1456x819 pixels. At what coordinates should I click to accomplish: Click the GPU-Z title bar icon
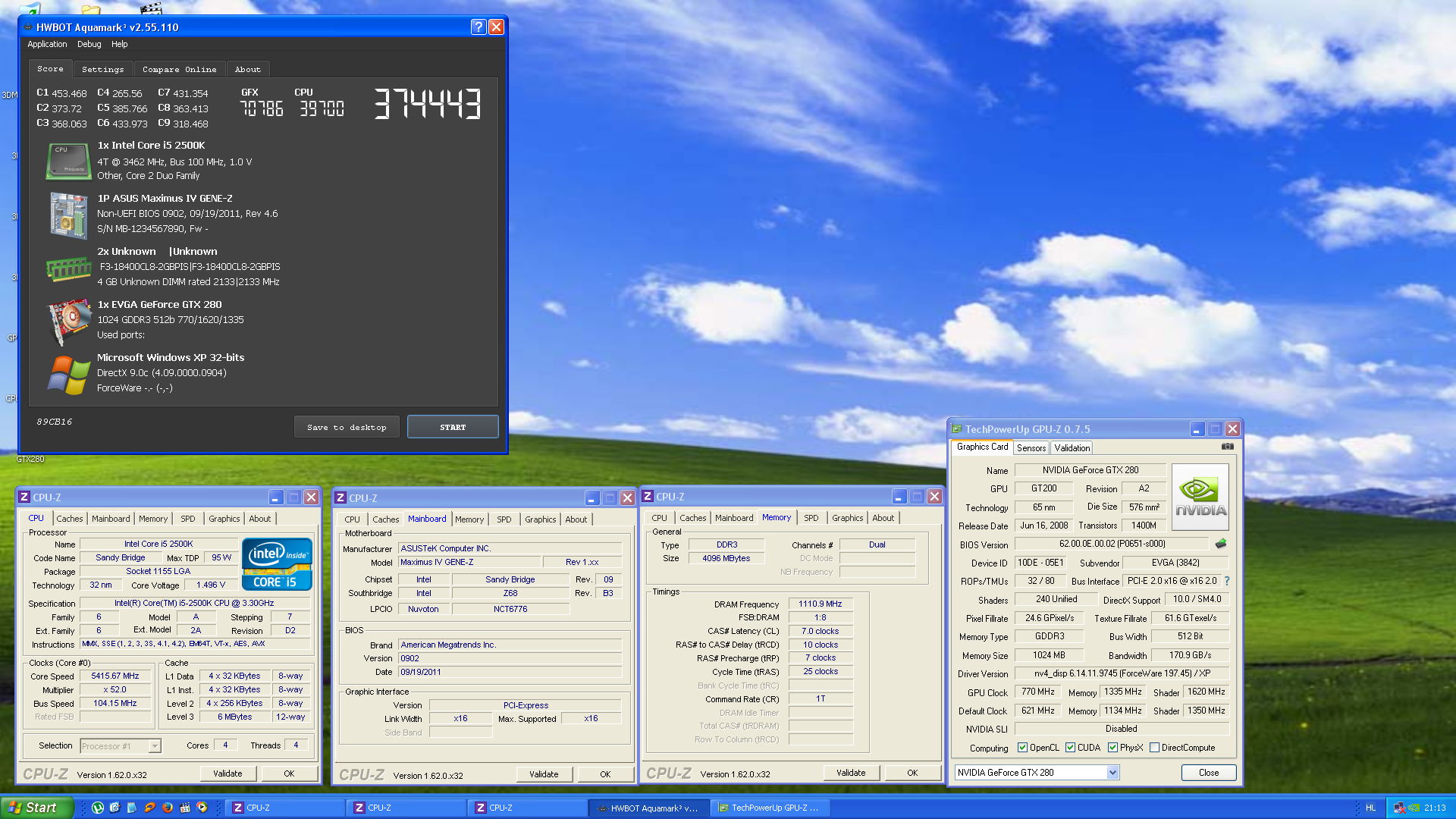click(x=956, y=429)
